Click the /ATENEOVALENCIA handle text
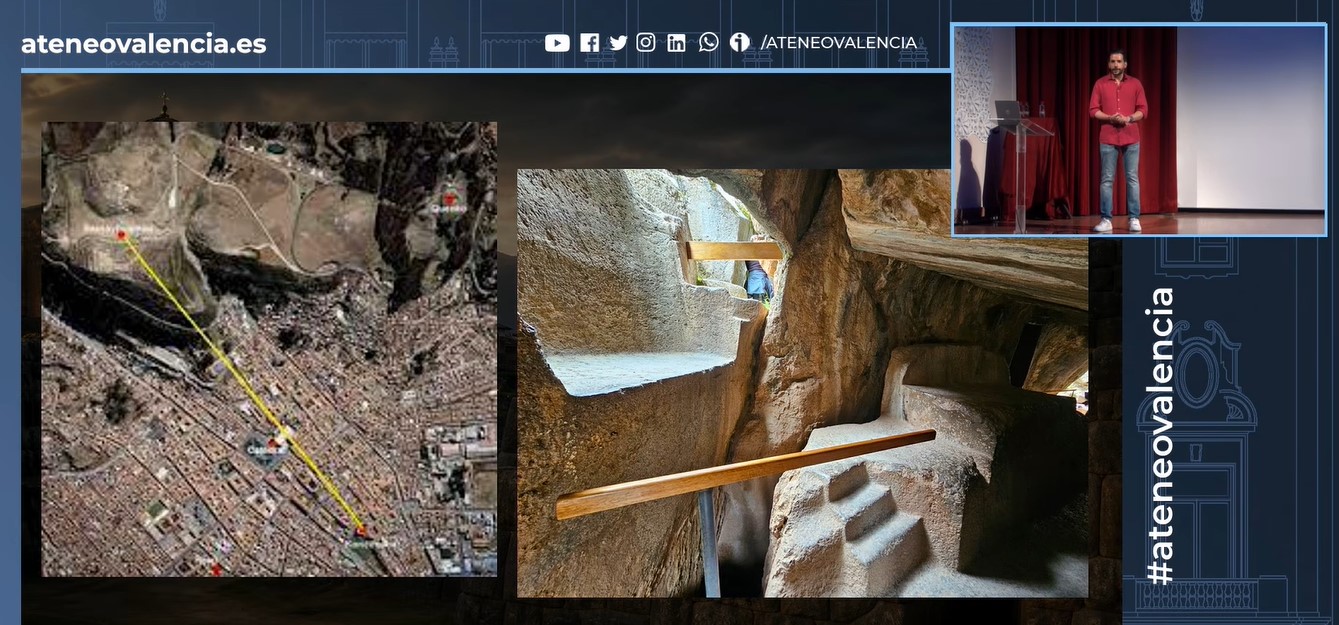 click(839, 43)
